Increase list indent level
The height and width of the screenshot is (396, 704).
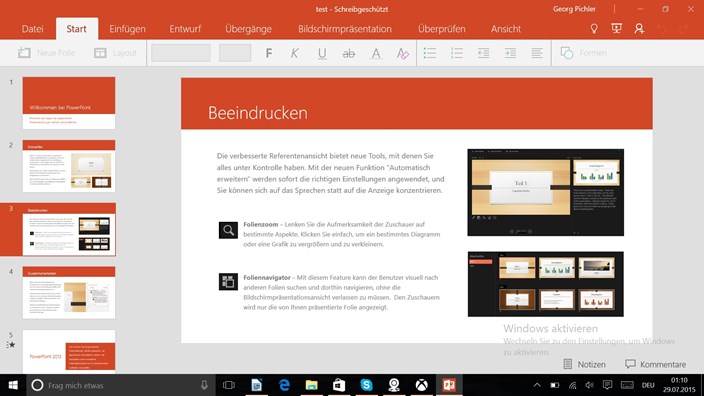pos(510,53)
